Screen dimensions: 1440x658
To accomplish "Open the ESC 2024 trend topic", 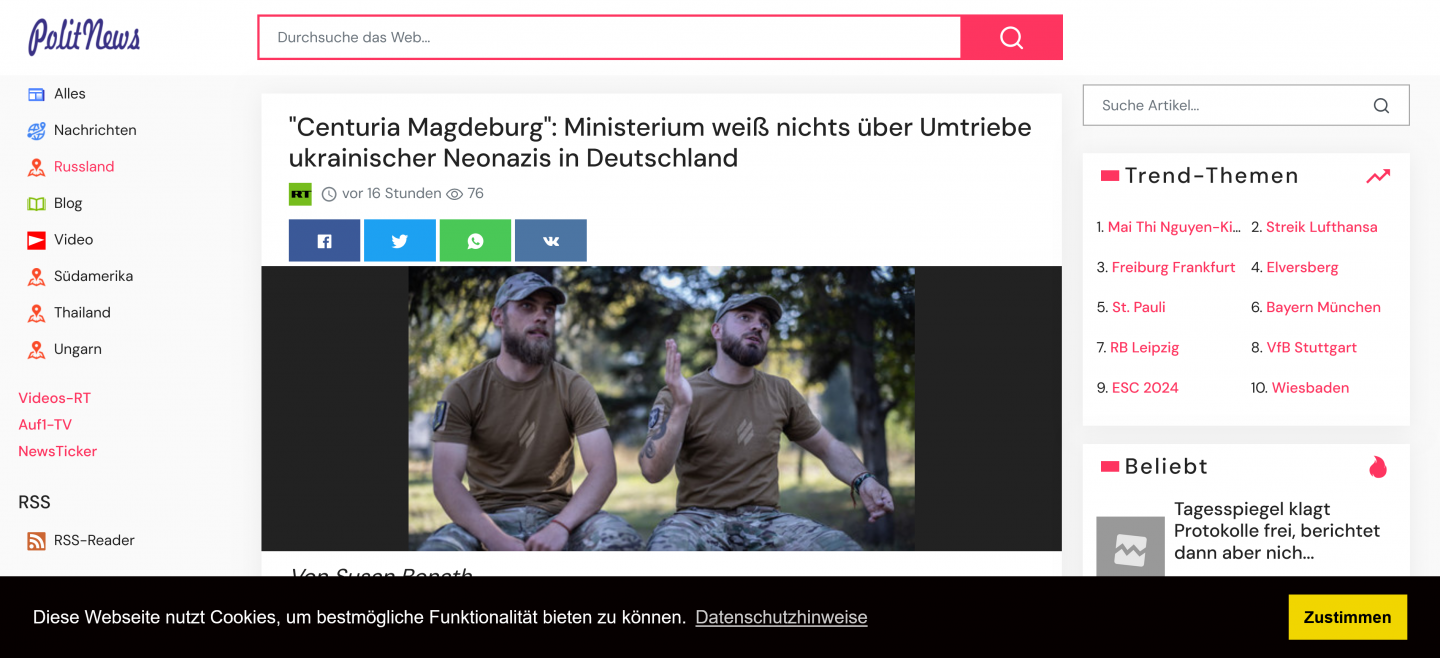I will (x=1145, y=388).
